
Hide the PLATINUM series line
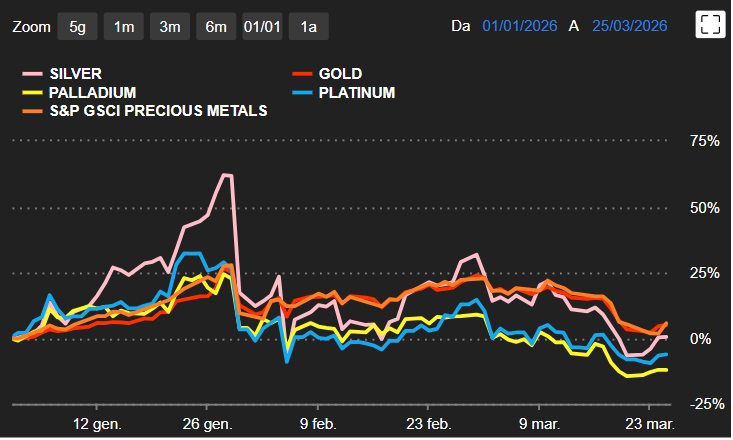point(356,92)
